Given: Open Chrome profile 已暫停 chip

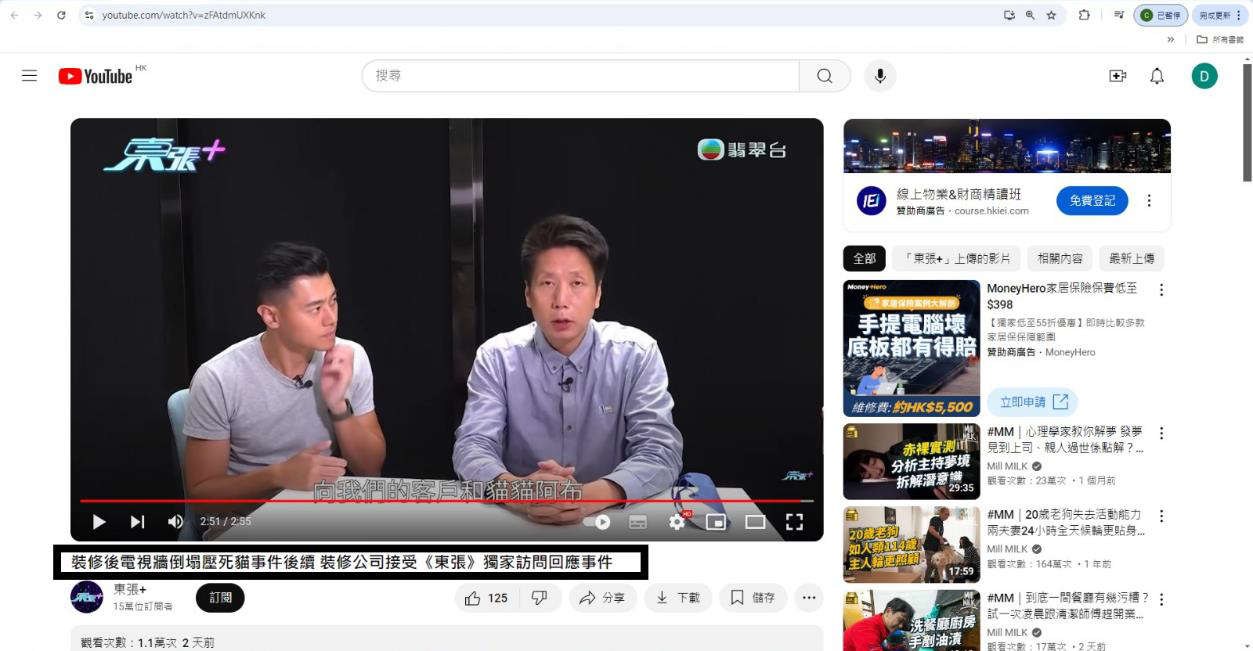Looking at the screenshot, I should coord(1161,15).
